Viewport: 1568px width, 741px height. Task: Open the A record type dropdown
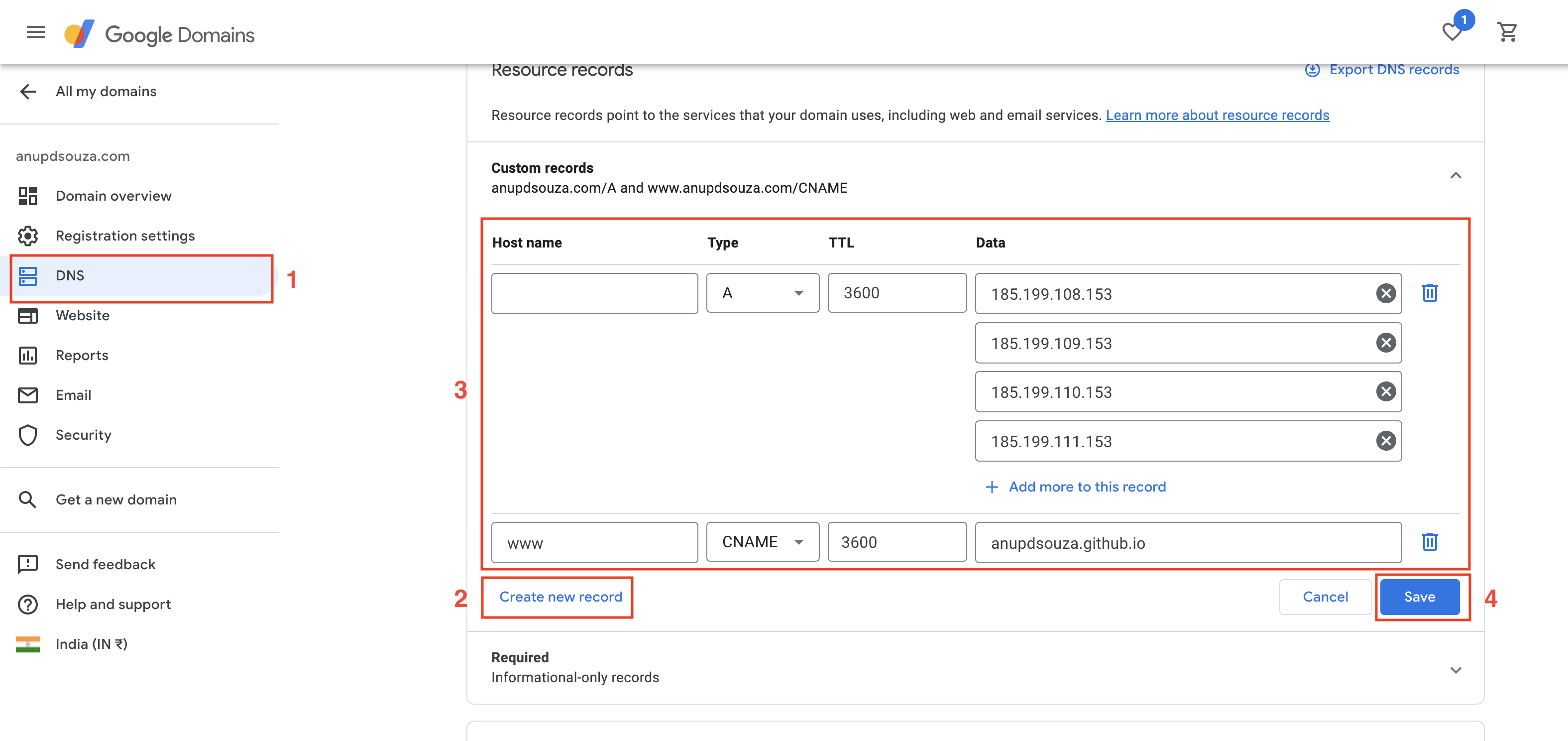(x=762, y=293)
